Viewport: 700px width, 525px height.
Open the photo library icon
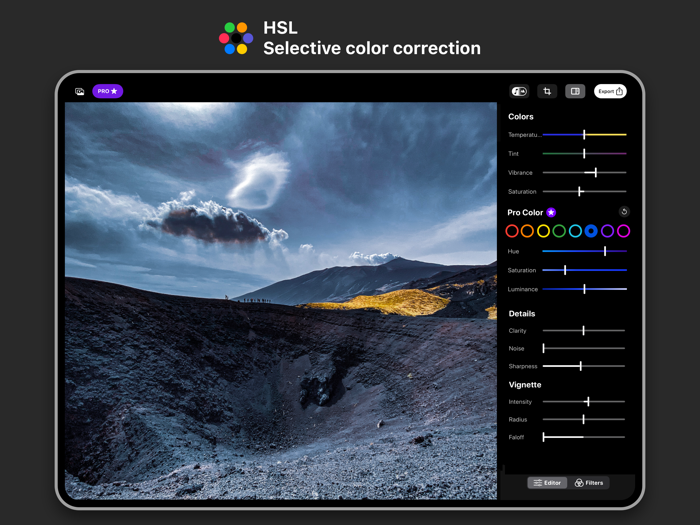coord(79,92)
